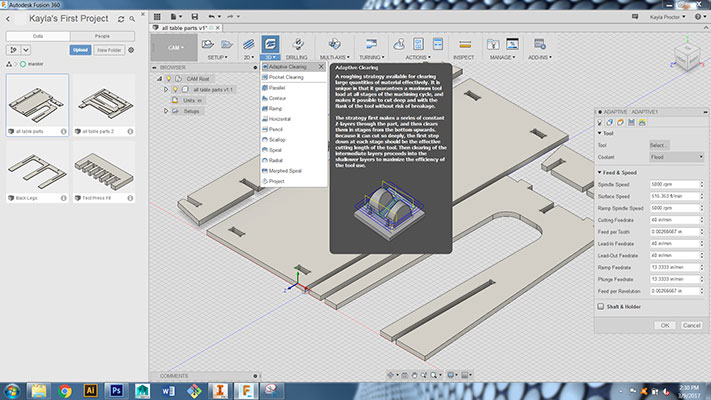
Task: Open the Geometry tab in Adaptive dialog
Action: pyautogui.click(x=610, y=122)
